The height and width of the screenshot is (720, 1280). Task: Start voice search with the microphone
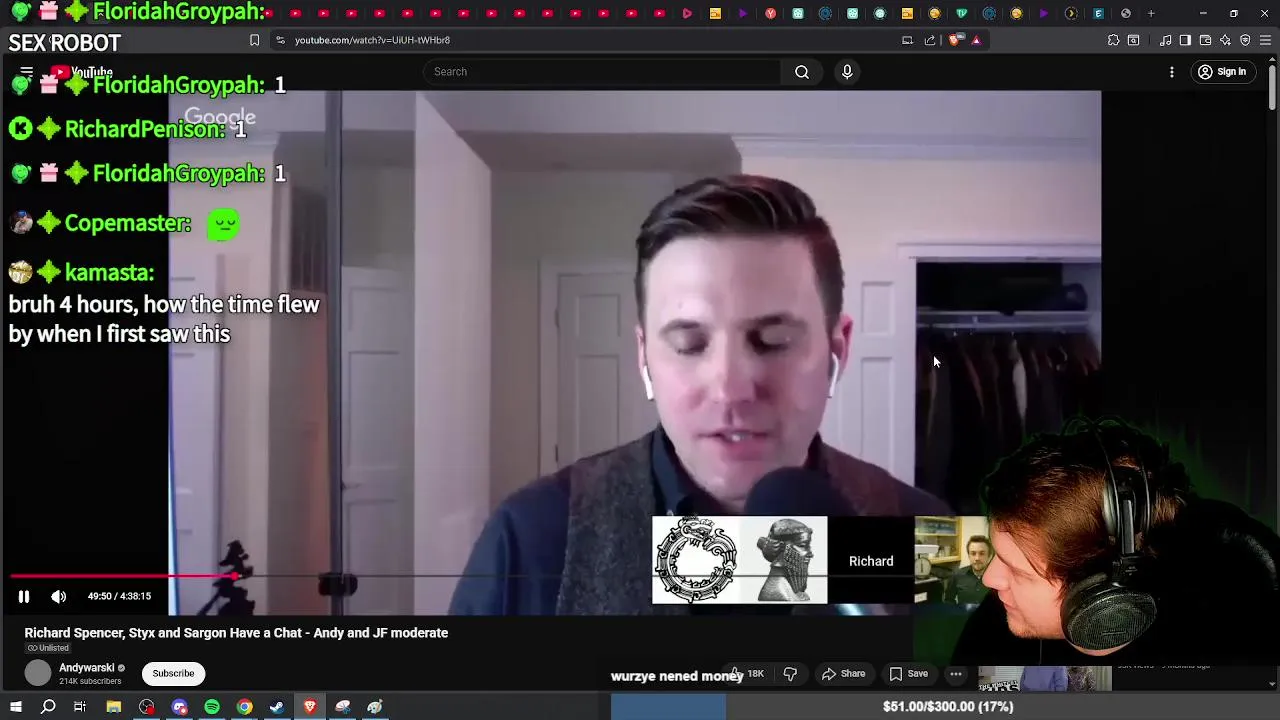pyautogui.click(x=847, y=72)
